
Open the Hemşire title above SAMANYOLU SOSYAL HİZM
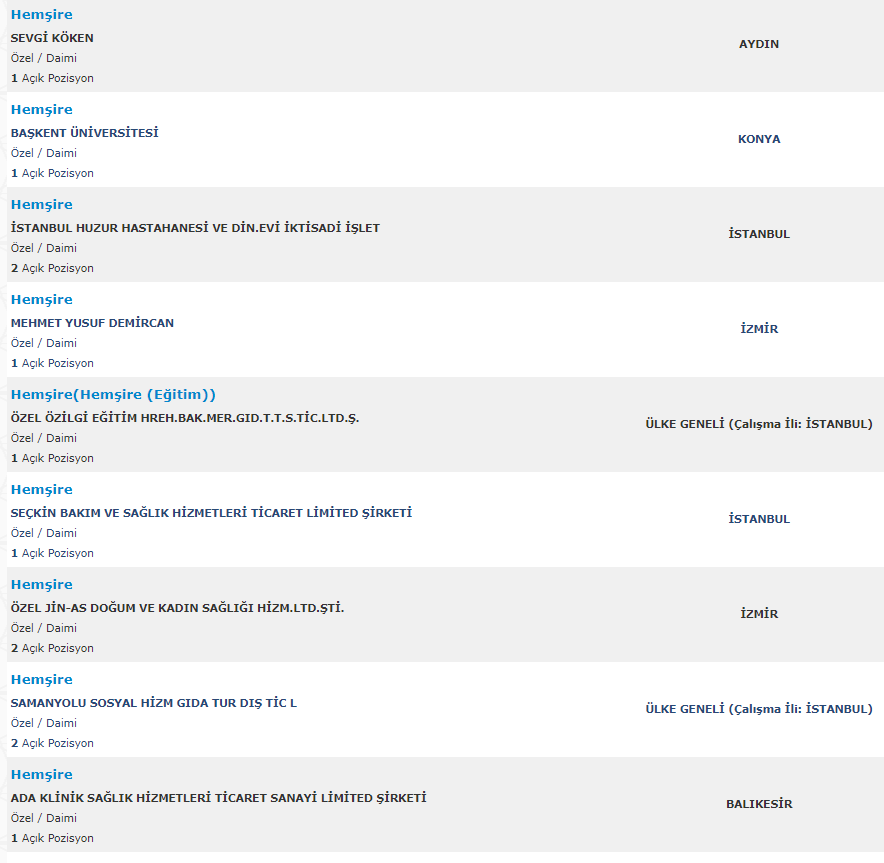[41, 680]
